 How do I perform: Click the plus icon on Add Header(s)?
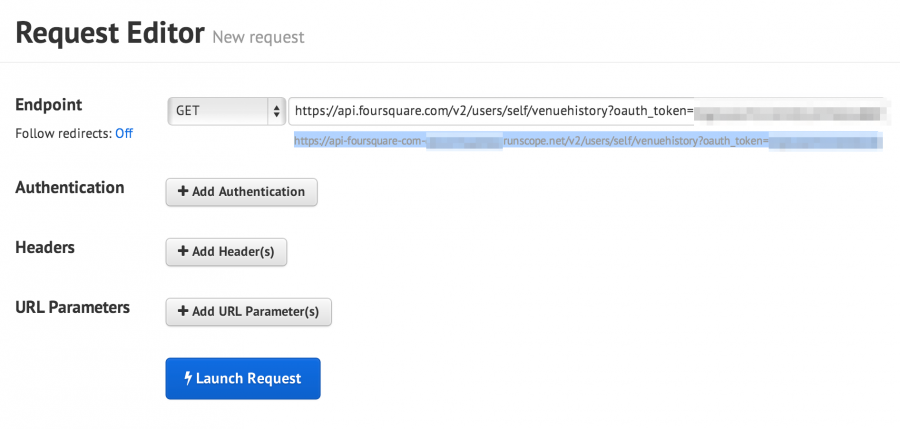(x=183, y=252)
